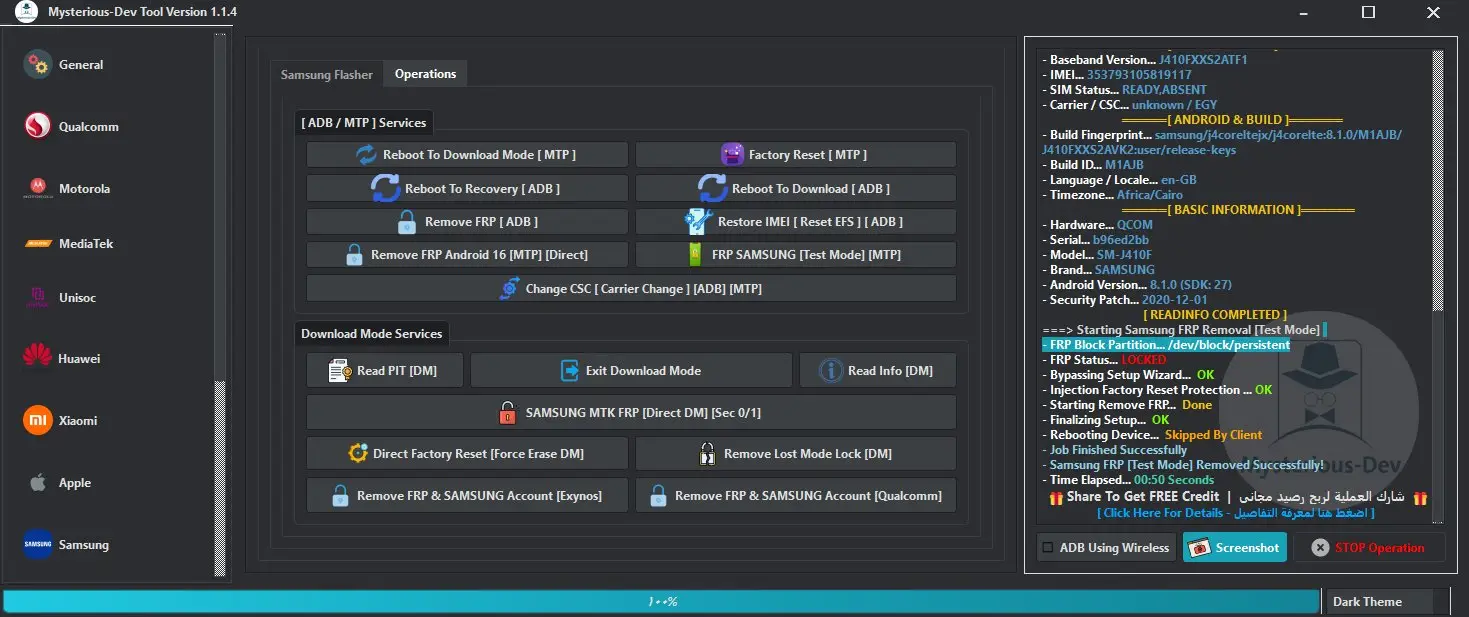Click the Build ID M1AJB line
Viewport: 1469px width, 617px height.
[x=1092, y=165]
